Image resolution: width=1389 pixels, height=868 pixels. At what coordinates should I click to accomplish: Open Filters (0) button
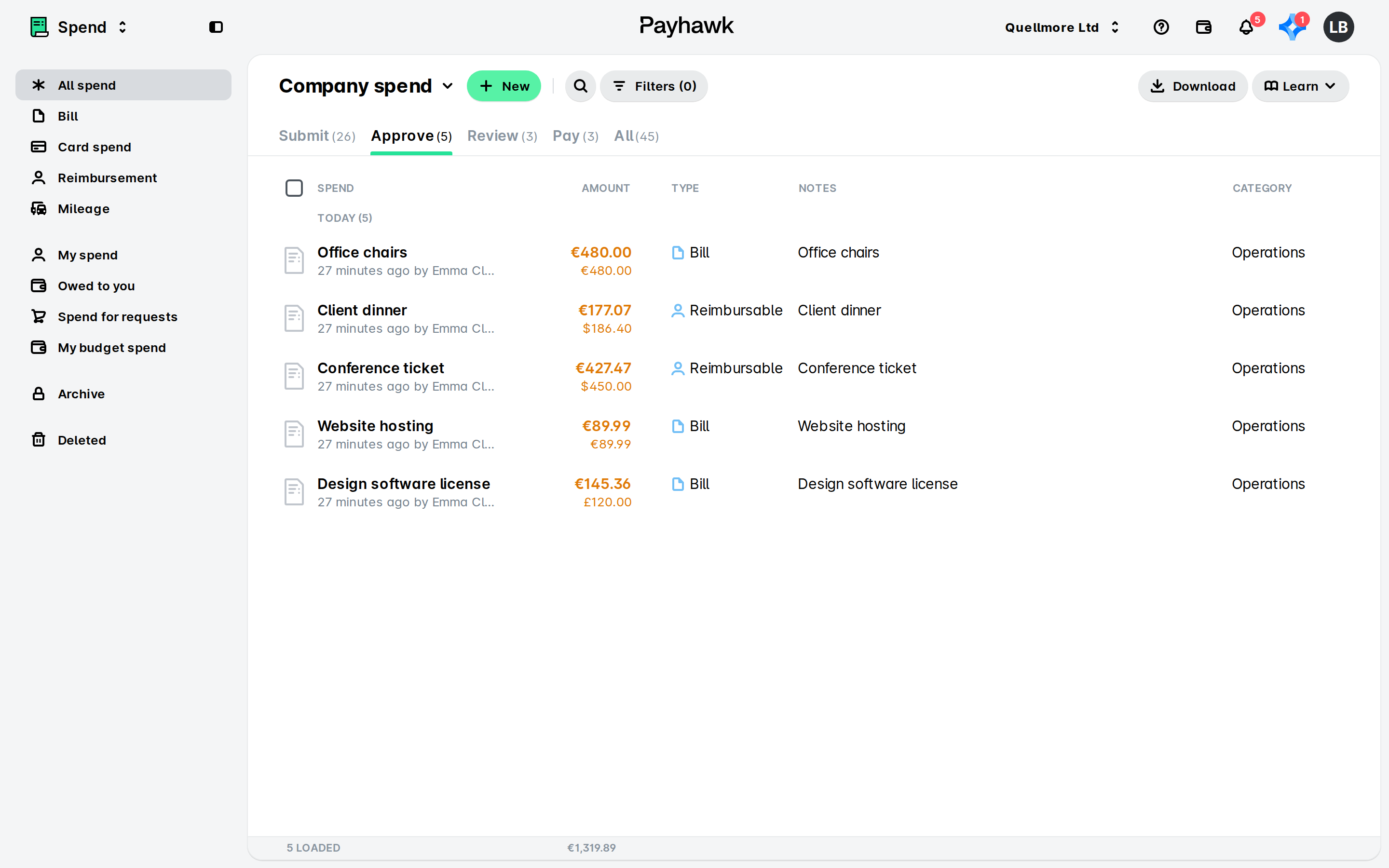tap(654, 86)
